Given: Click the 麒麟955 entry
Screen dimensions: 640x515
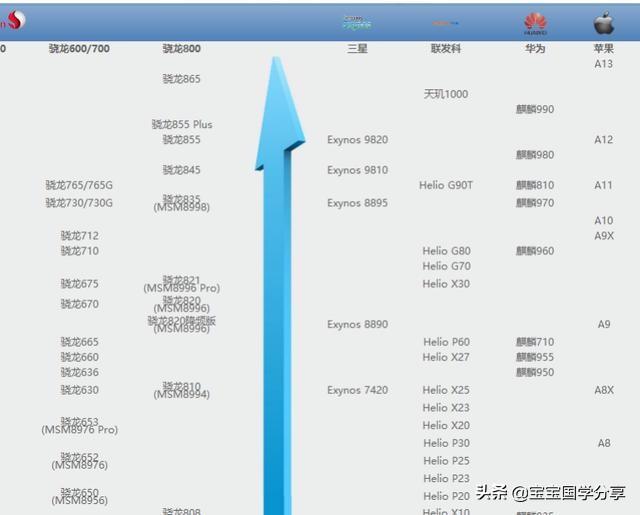Looking at the screenshot, I should click(x=535, y=357).
